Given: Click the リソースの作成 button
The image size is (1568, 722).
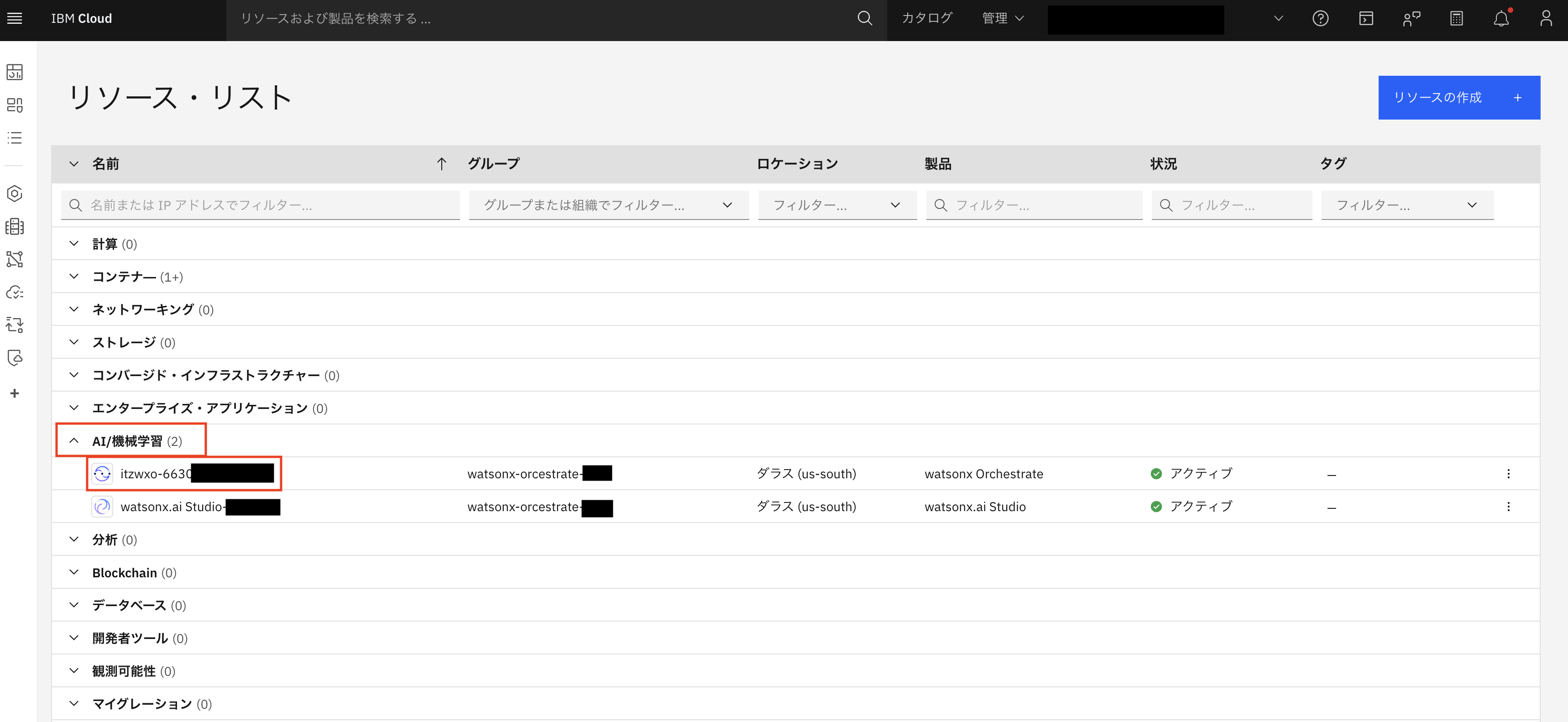Looking at the screenshot, I should tap(1458, 97).
